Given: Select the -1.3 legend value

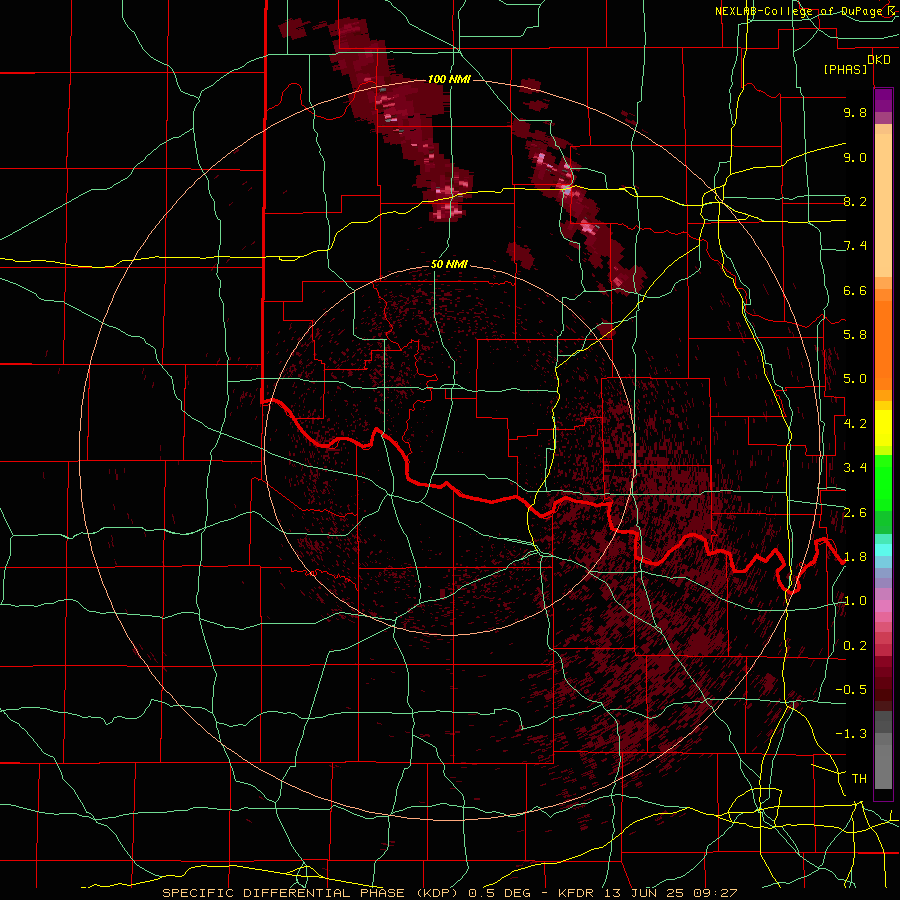Looking at the screenshot, I should click(851, 734).
